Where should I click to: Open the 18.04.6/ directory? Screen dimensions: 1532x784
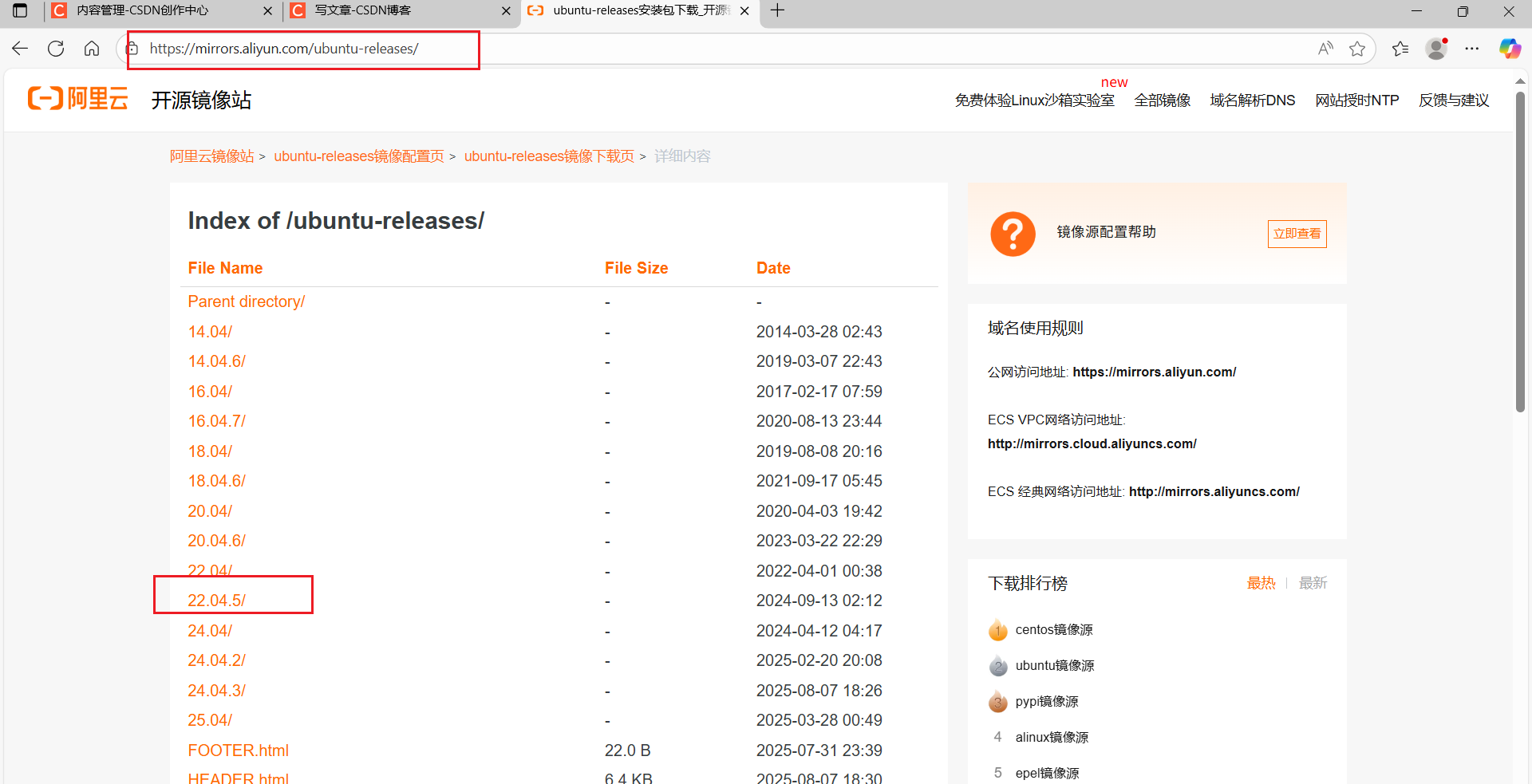click(216, 481)
